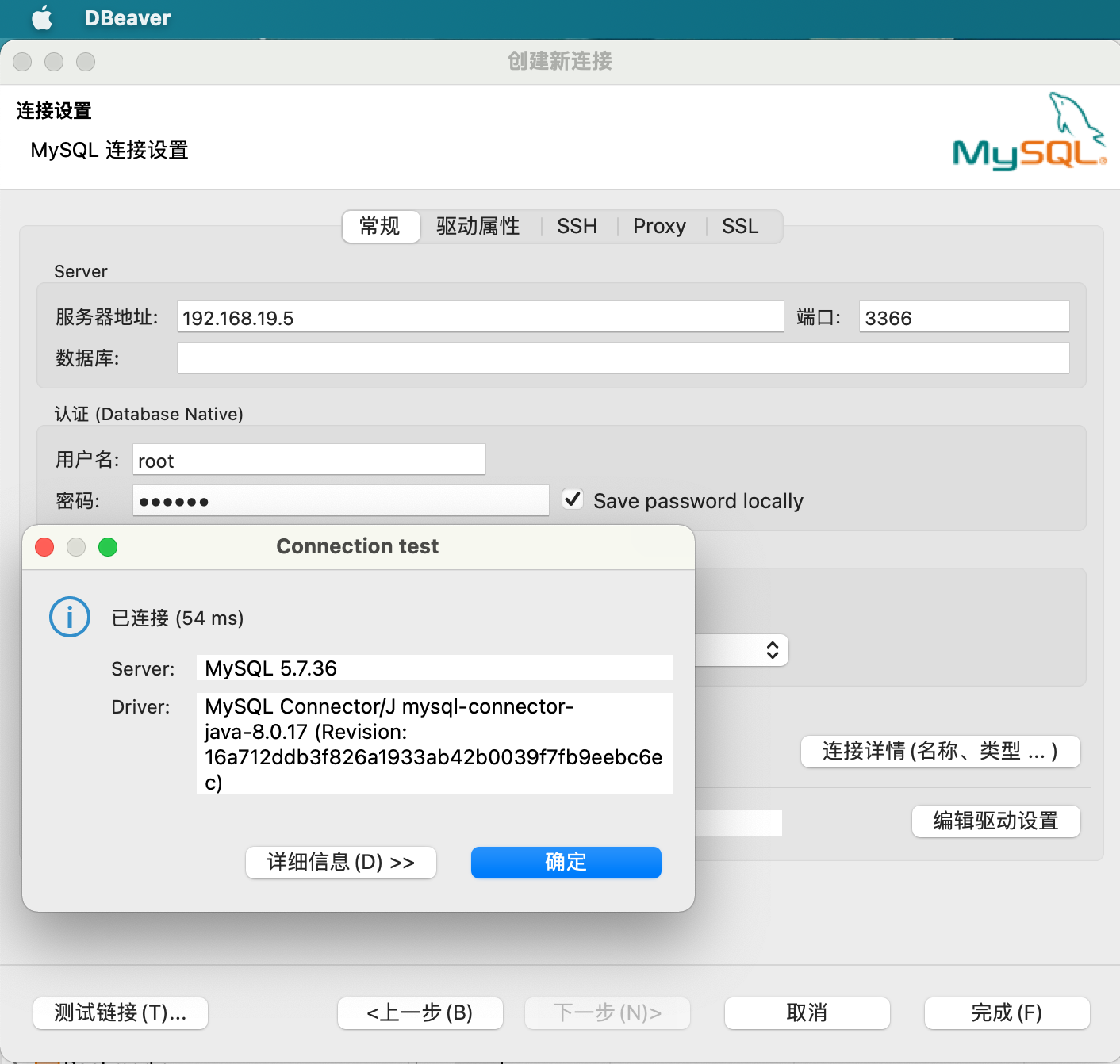Image resolution: width=1120 pixels, height=1064 pixels.
Task: Uncheck Save password locally
Action: tap(573, 499)
